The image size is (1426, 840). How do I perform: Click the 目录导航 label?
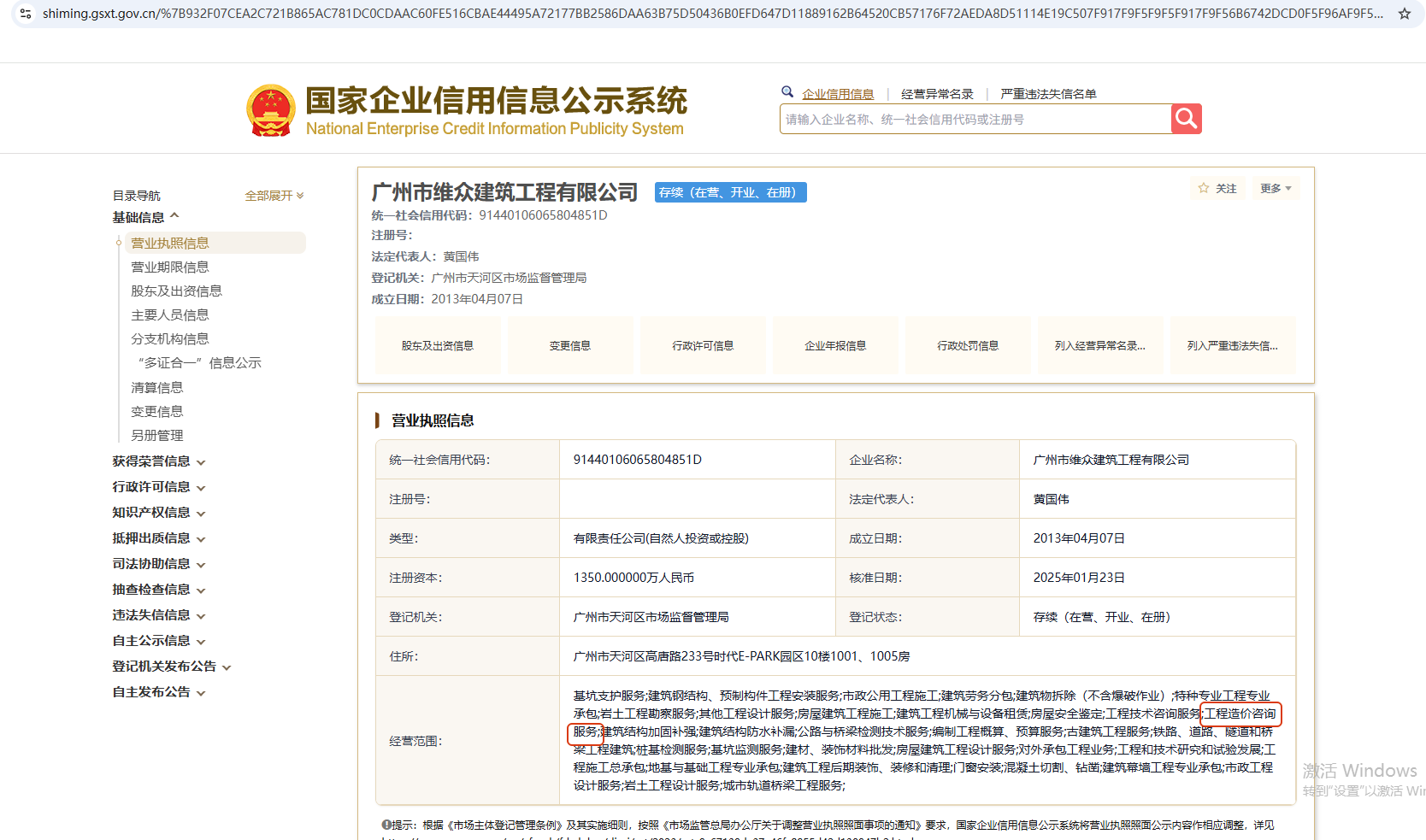click(x=137, y=196)
